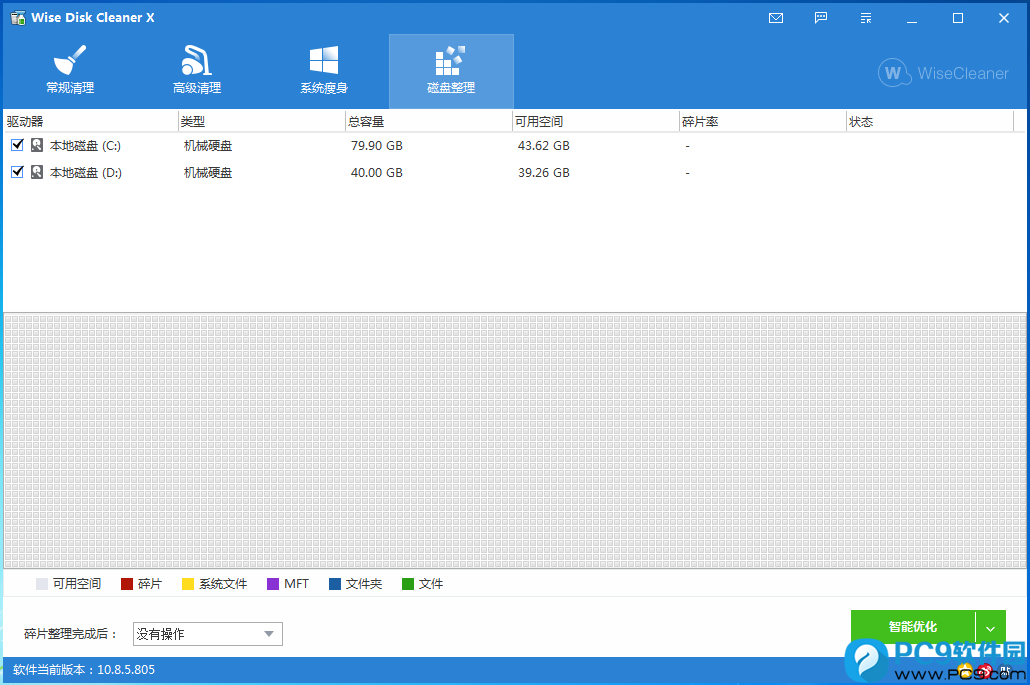Maximize the Wise Disk Cleaner window
This screenshot has width=1030, height=685.
click(x=958, y=18)
